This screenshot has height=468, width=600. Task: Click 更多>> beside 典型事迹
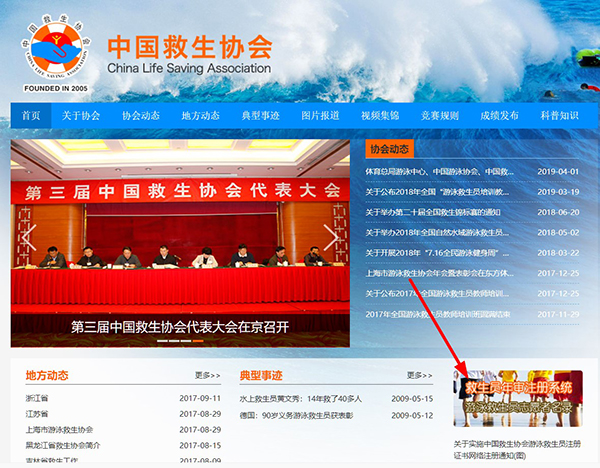click(420, 375)
